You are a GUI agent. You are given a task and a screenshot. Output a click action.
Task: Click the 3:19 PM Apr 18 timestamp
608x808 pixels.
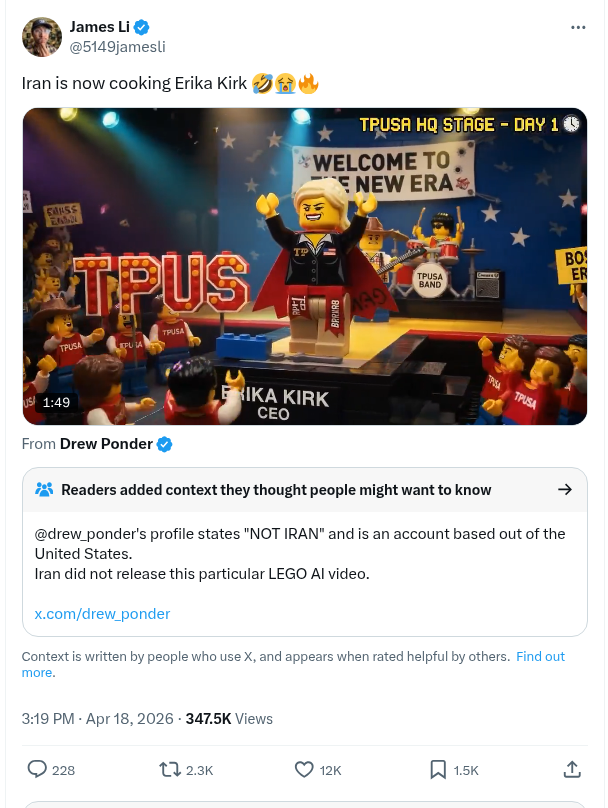[x=97, y=719]
